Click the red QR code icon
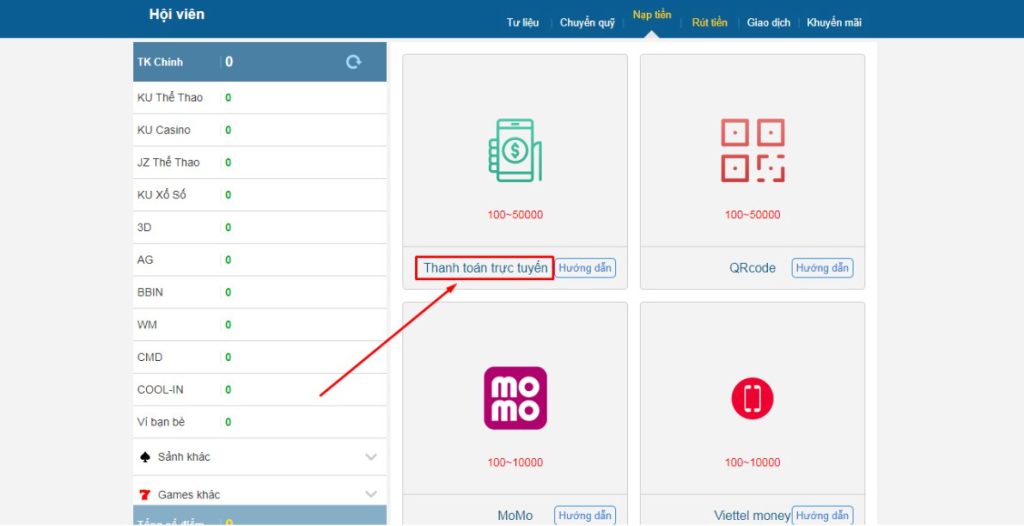 [x=752, y=150]
